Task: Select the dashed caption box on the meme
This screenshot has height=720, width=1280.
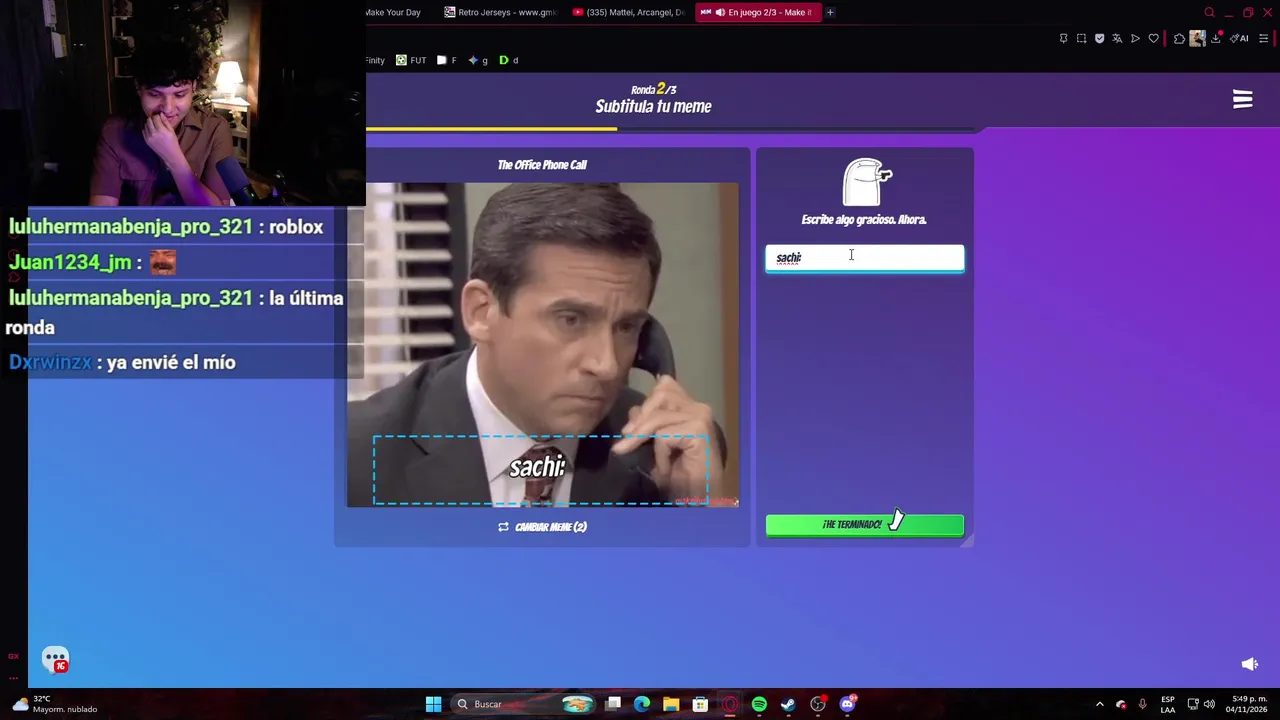Action: click(541, 470)
